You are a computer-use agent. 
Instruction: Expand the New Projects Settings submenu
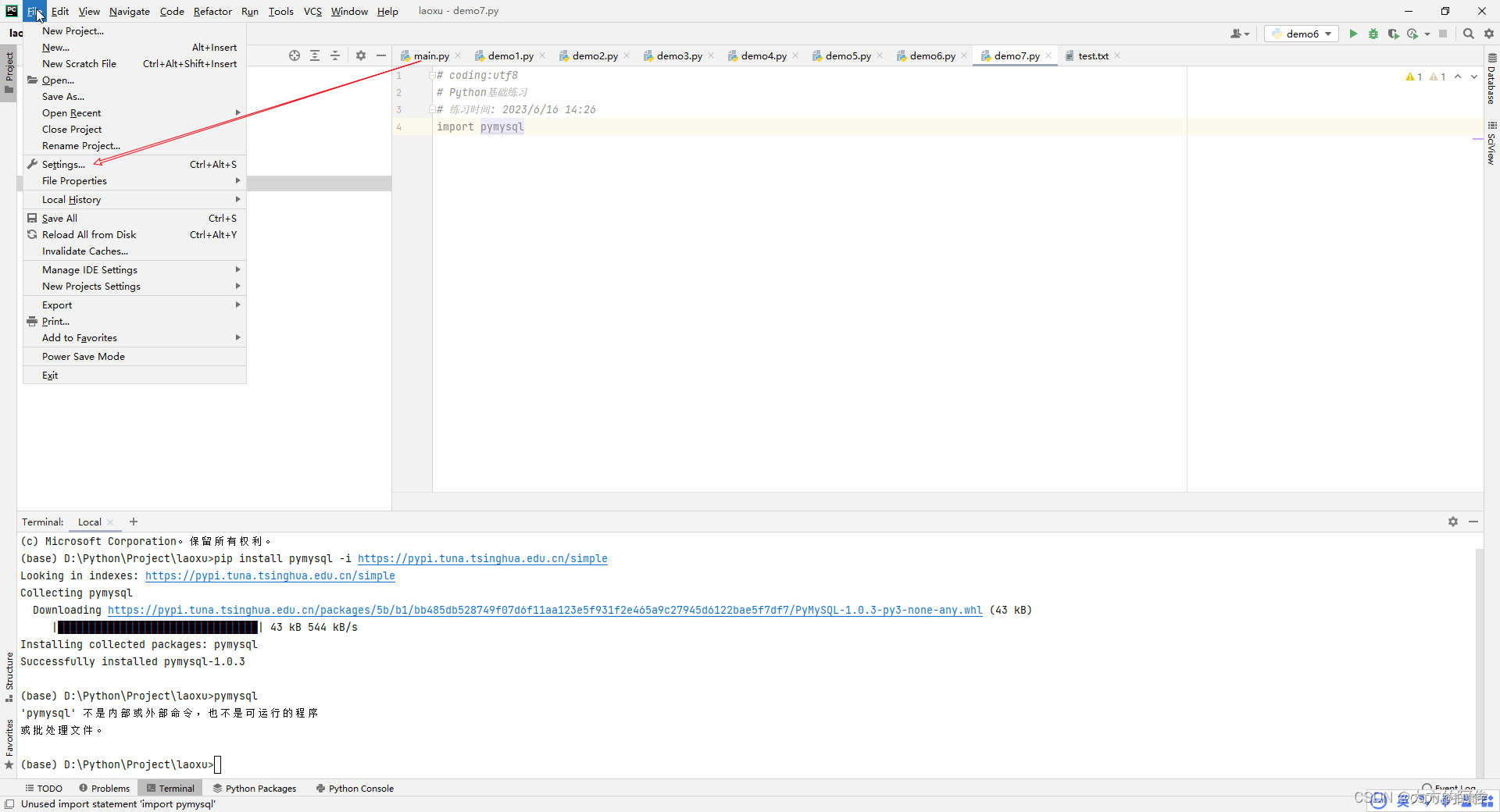pyautogui.click(x=134, y=287)
